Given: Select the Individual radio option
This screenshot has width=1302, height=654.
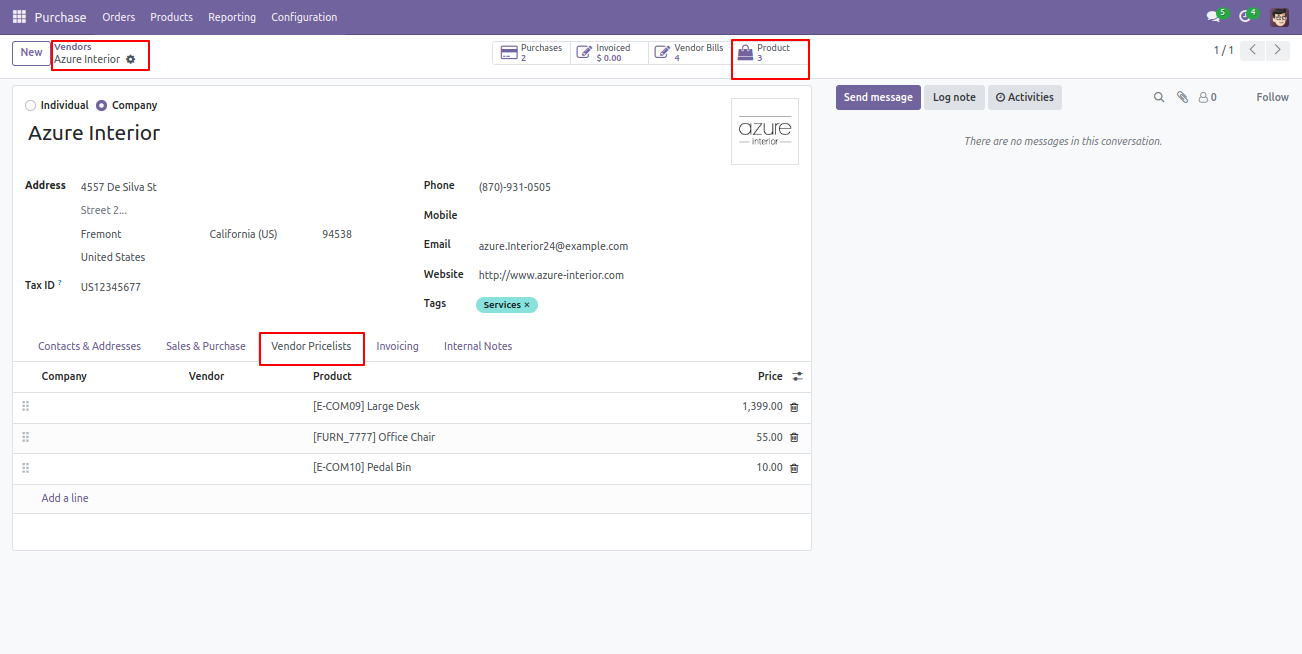Looking at the screenshot, I should (30, 105).
